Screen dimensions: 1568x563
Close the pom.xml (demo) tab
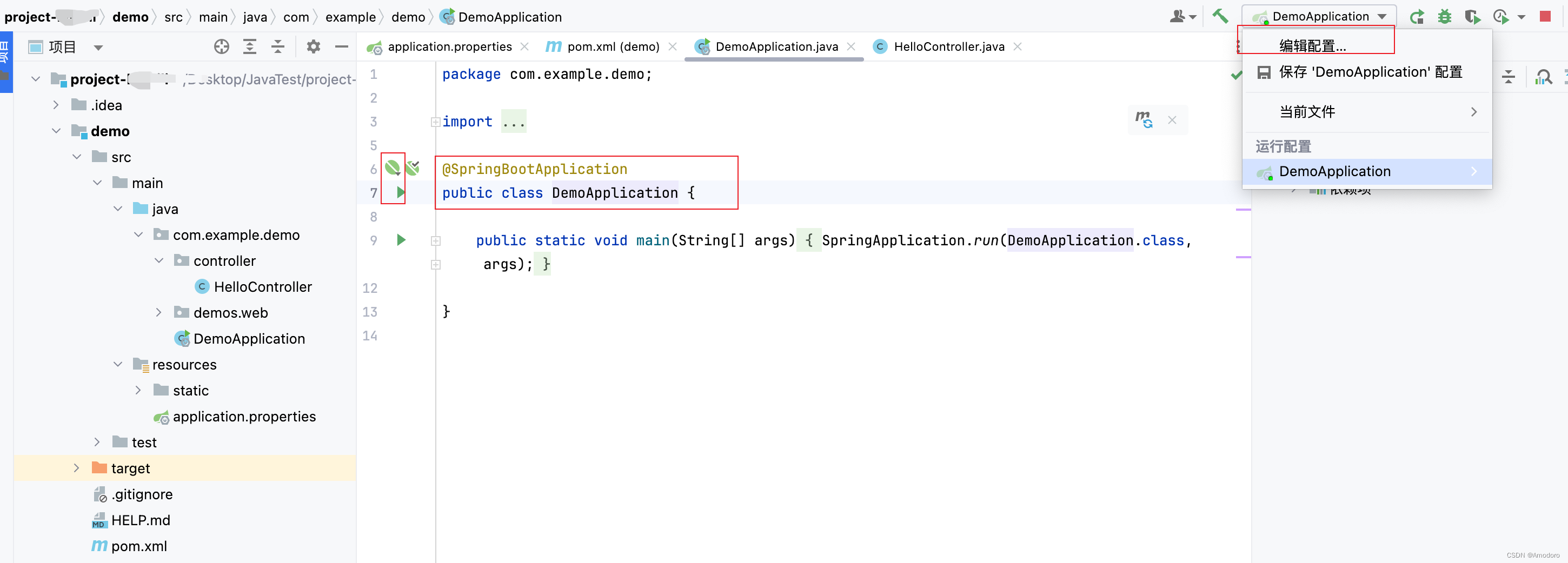(673, 47)
